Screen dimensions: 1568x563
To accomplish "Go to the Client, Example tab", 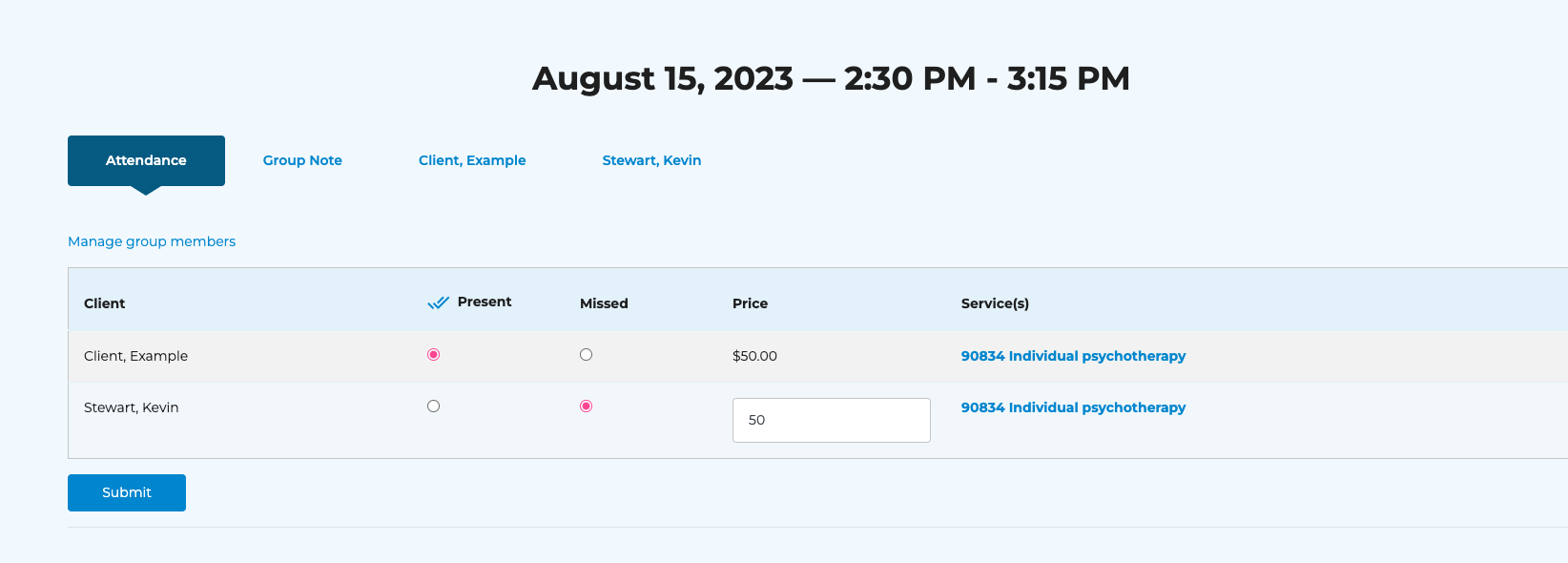I will 472,160.
